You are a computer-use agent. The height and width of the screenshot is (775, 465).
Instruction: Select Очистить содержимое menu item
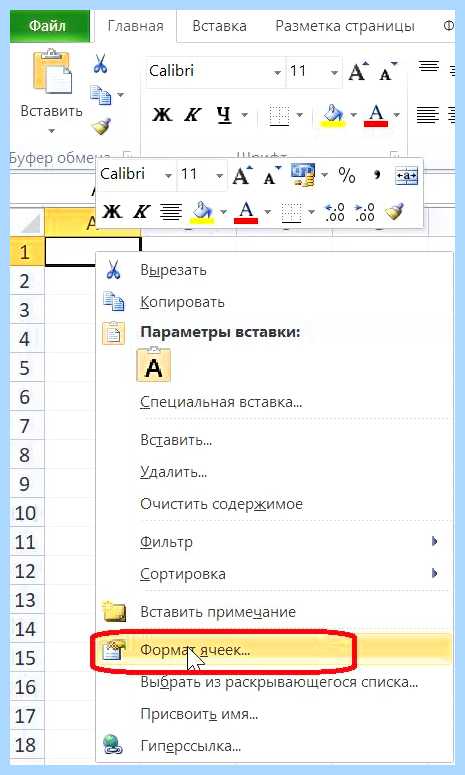(275, 504)
